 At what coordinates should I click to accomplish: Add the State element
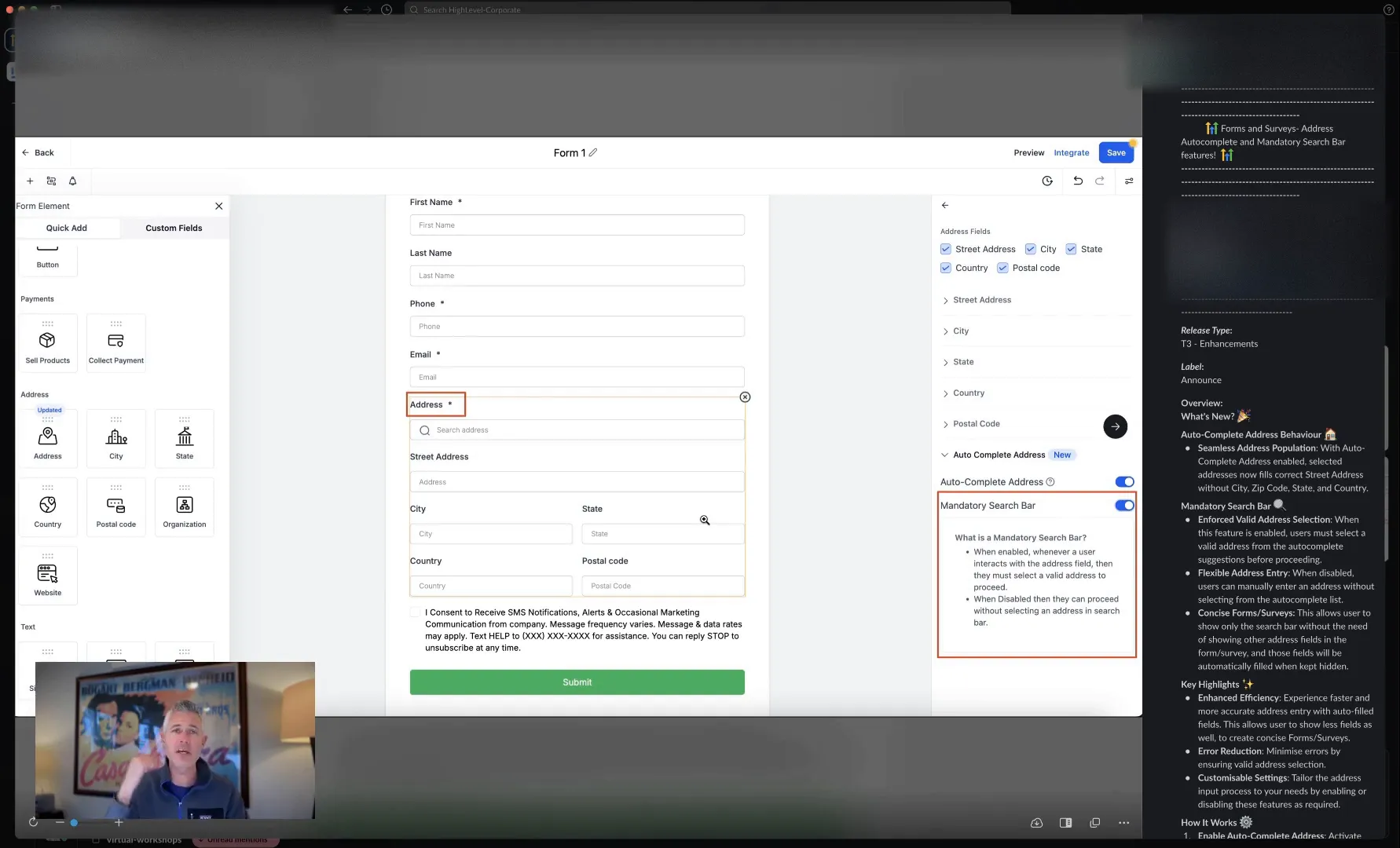[x=185, y=438]
